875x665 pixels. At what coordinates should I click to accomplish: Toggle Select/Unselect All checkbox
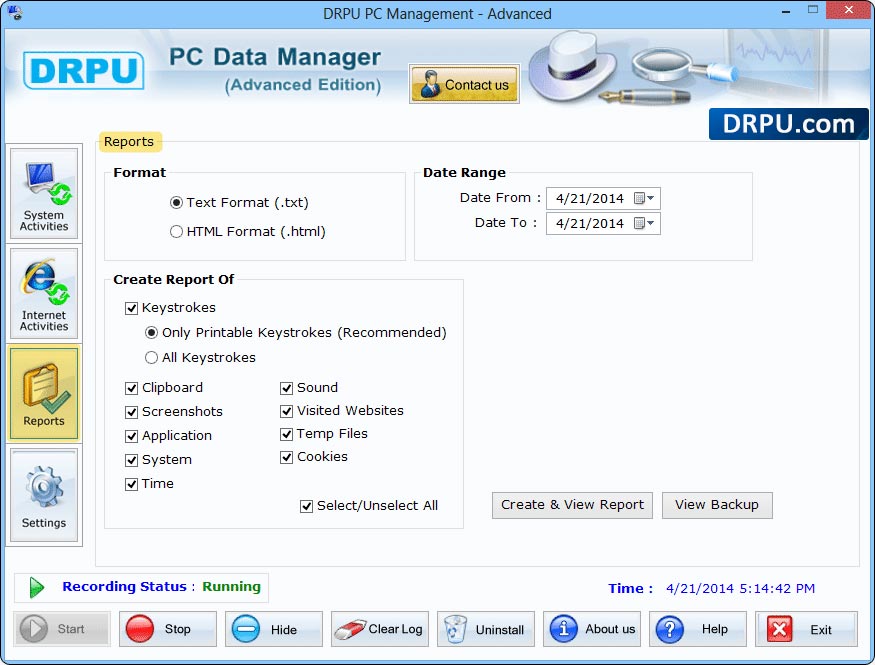pos(306,506)
